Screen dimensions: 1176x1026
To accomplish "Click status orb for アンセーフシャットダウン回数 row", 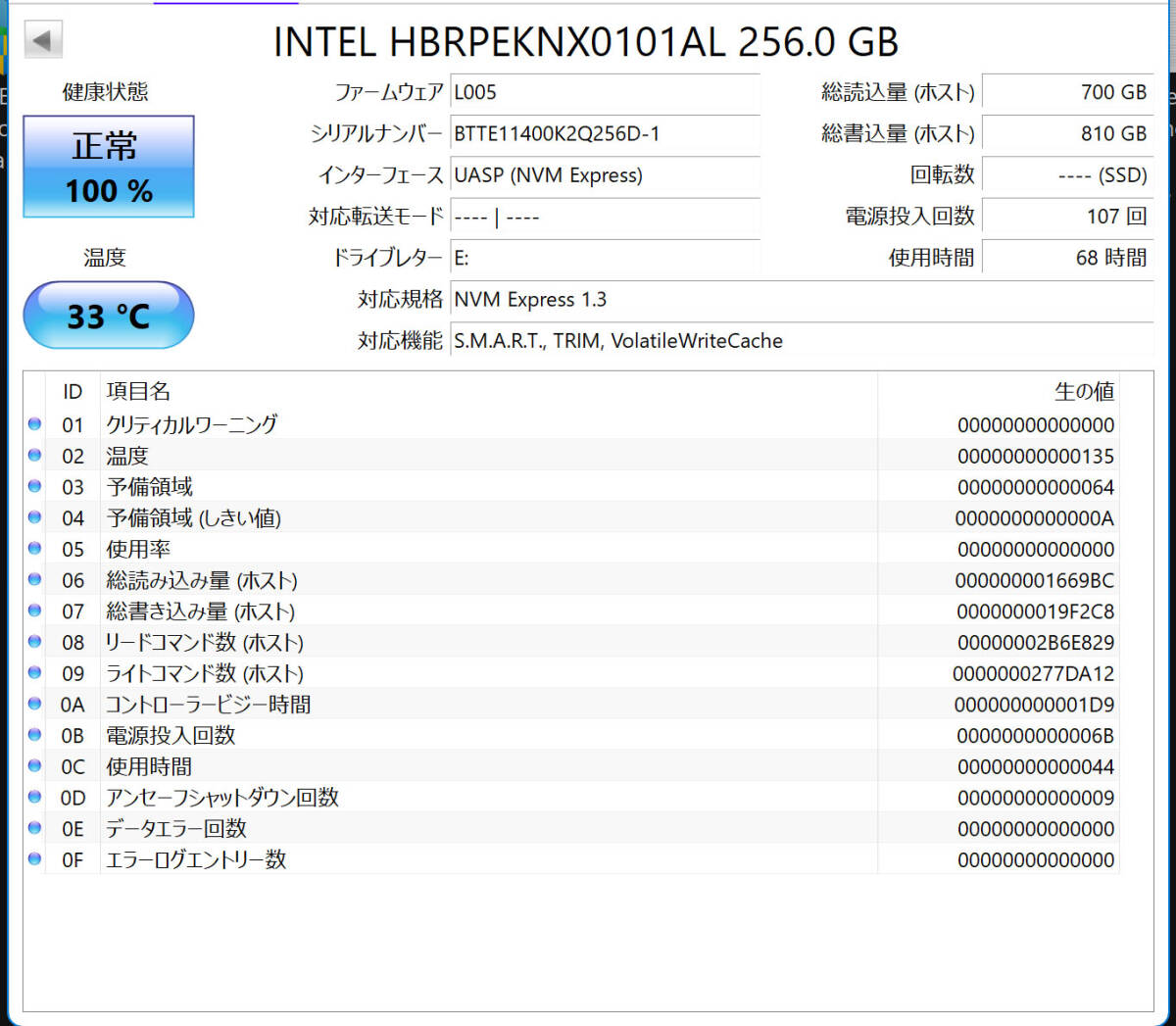I will 35,797.
